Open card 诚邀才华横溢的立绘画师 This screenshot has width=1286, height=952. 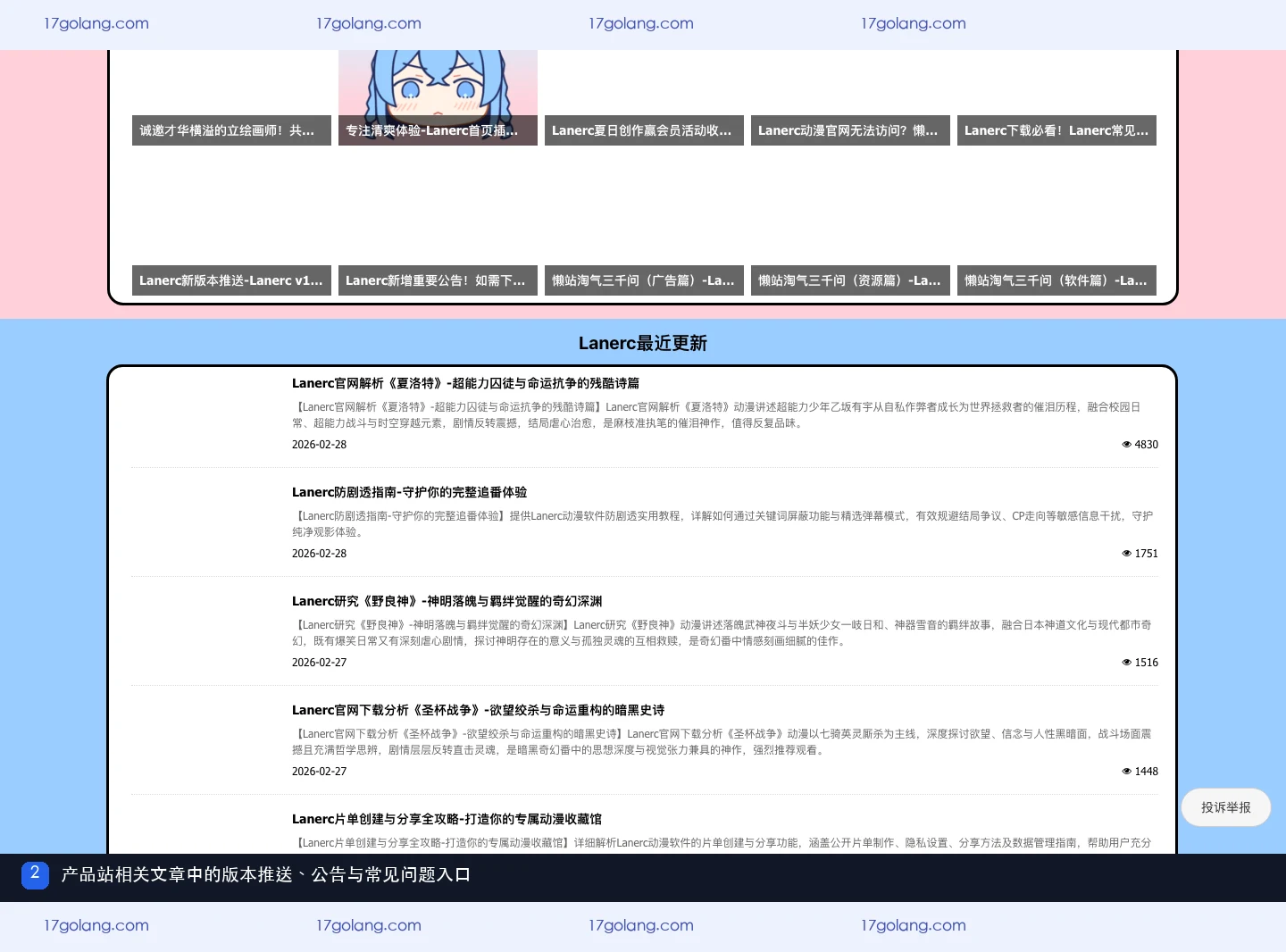click(231, 130)
